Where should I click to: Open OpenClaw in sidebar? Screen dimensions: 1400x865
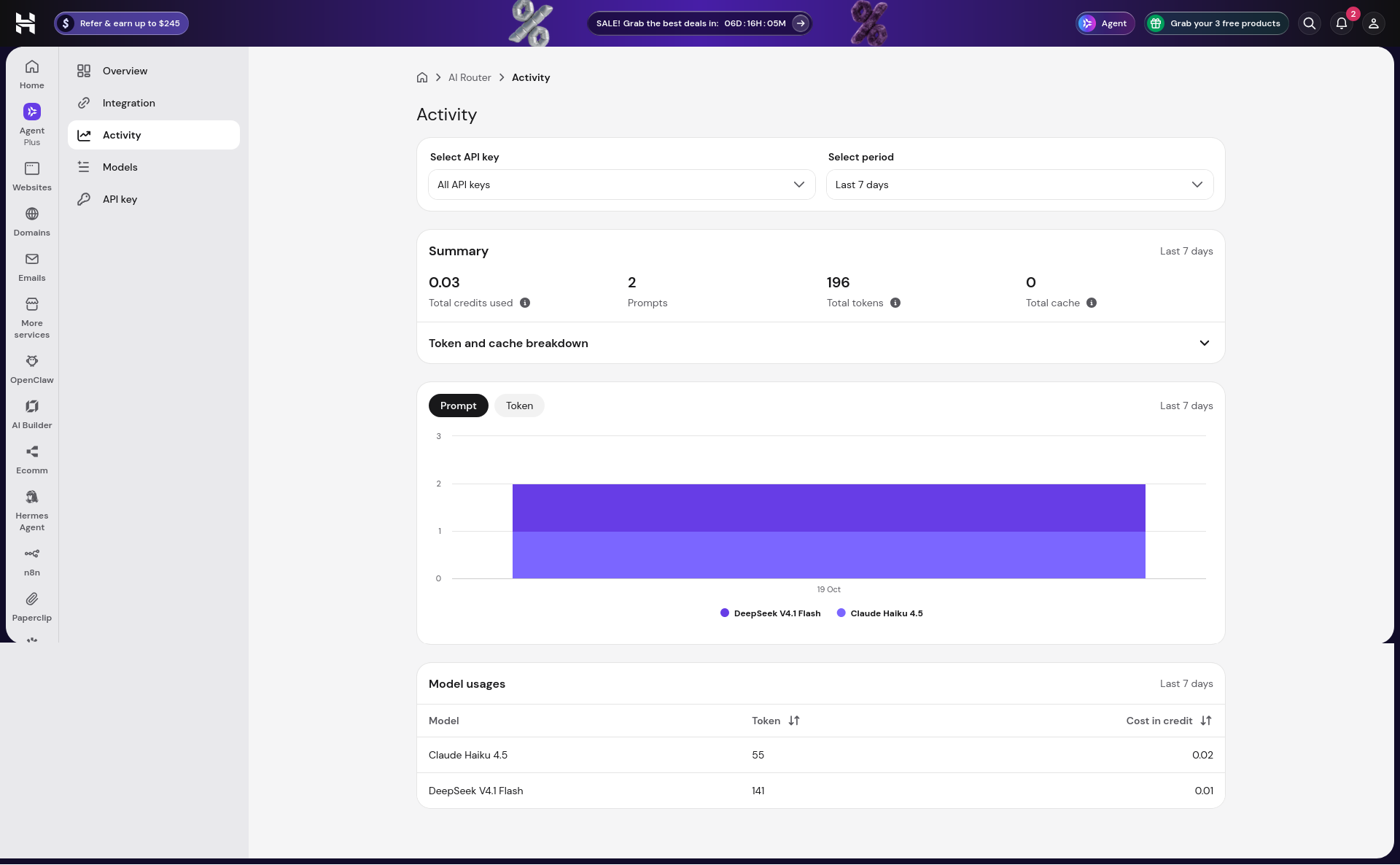coord(32,369)
